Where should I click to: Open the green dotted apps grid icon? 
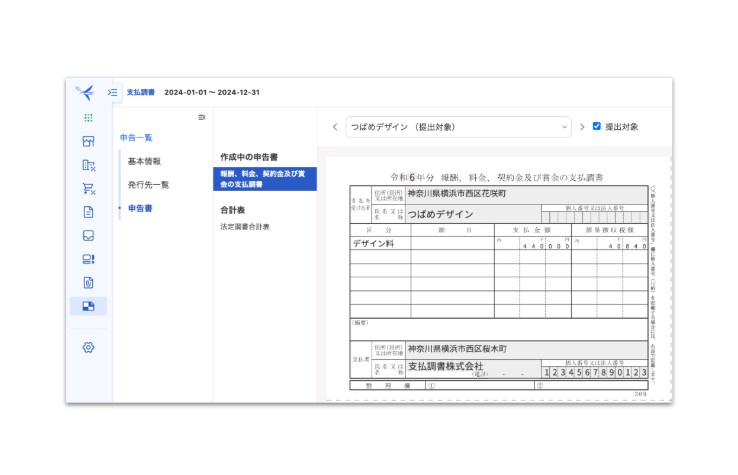pyautogui.click(x=88, y=118)
